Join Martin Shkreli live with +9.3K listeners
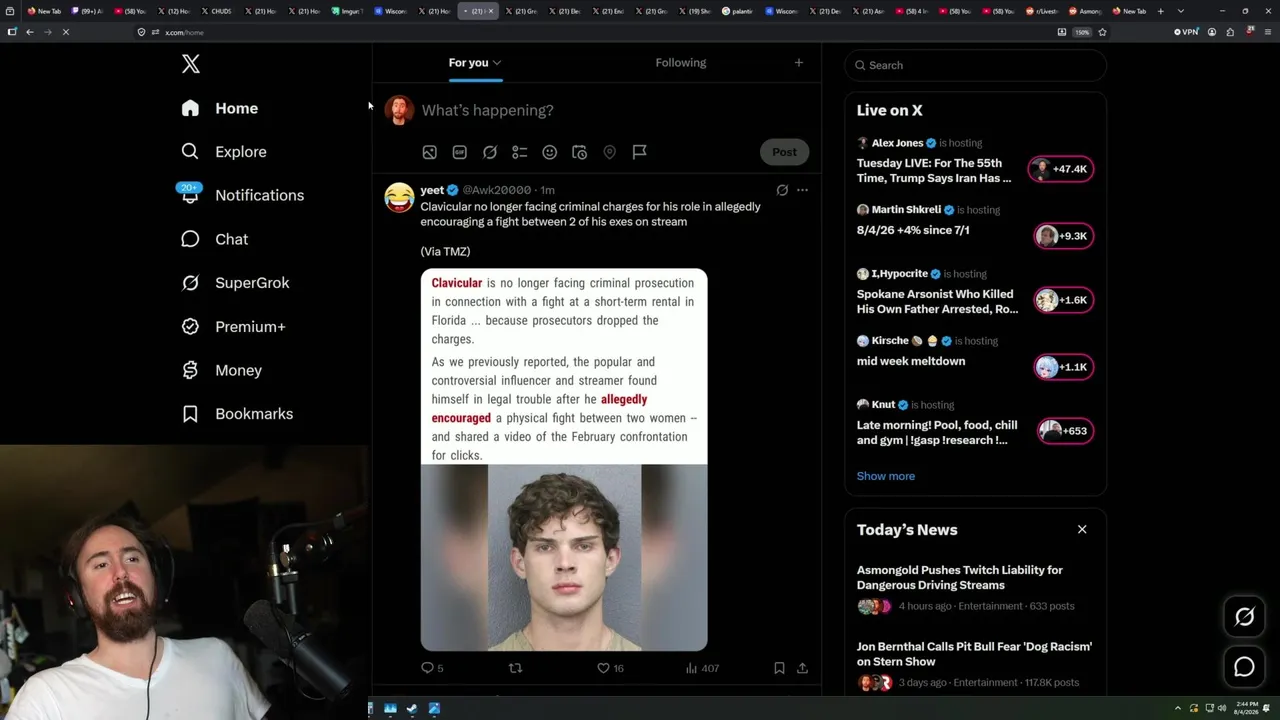 point(1063,236)
